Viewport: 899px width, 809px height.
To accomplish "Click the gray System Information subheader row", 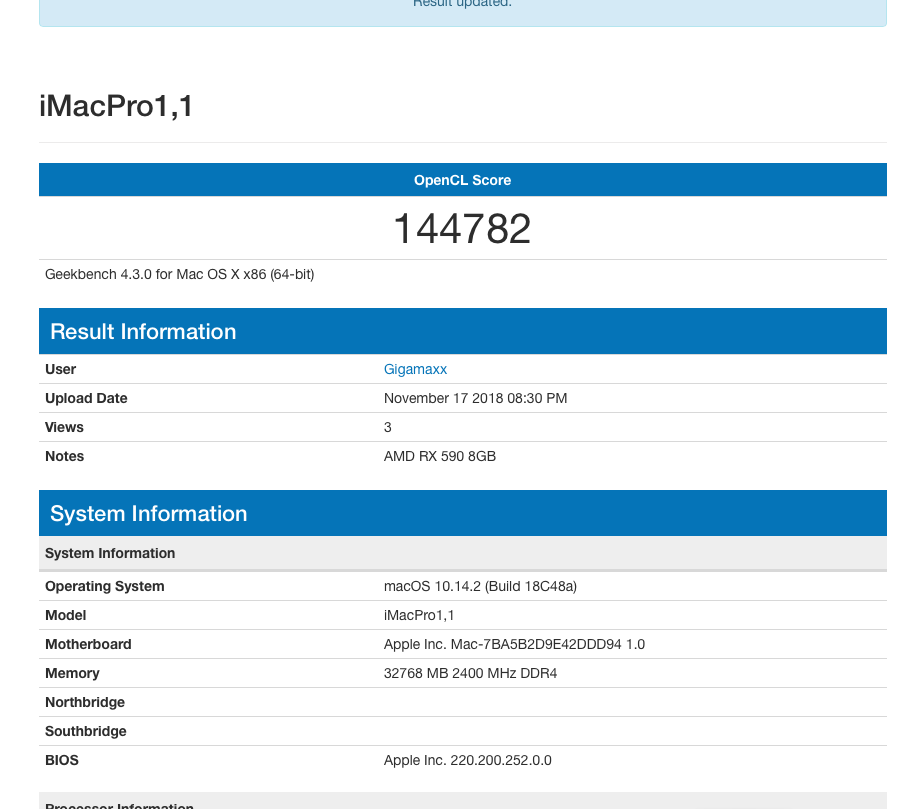I will point(110,553).
